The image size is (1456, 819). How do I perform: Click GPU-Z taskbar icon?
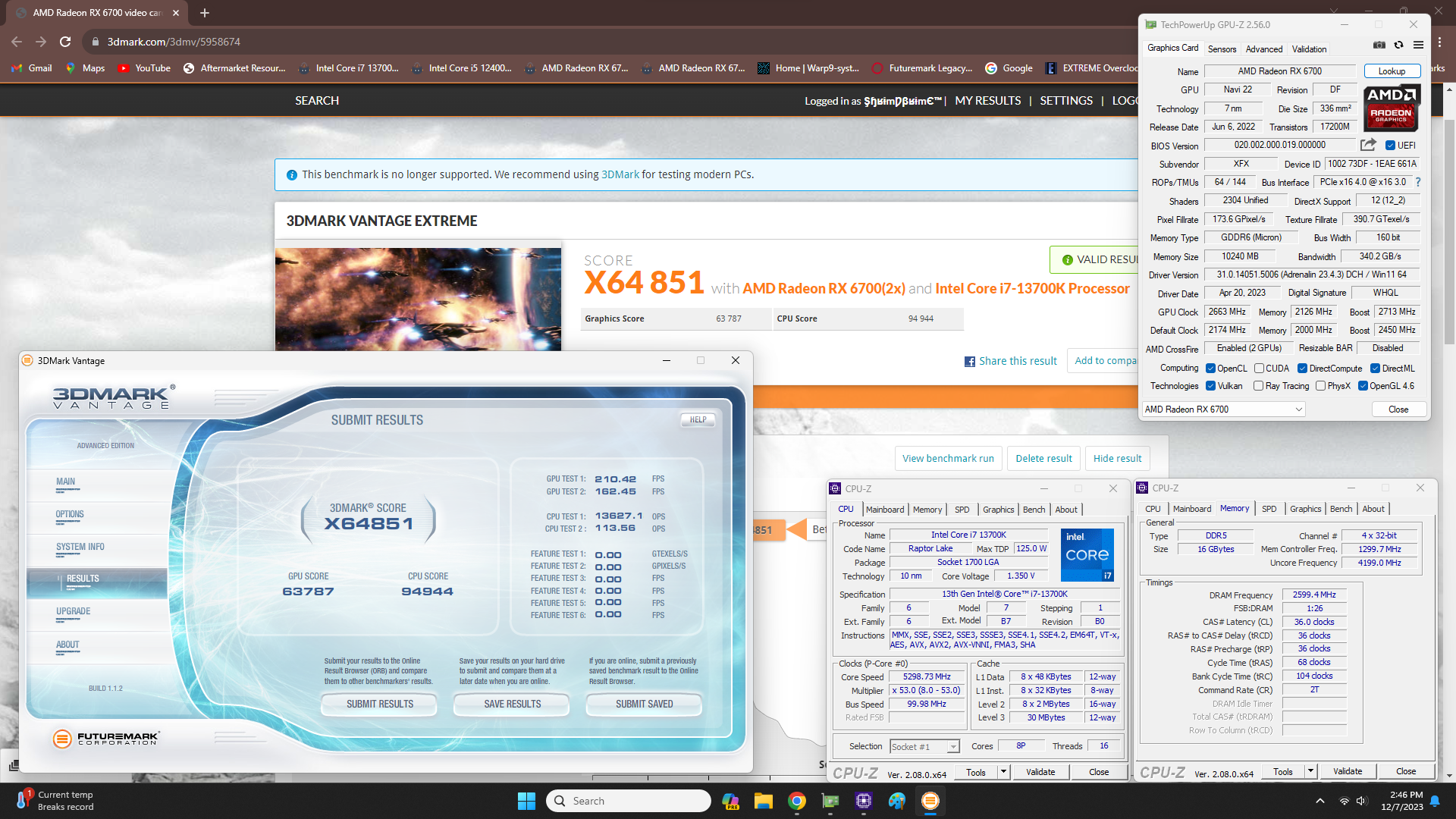click(x=830, y=801)
